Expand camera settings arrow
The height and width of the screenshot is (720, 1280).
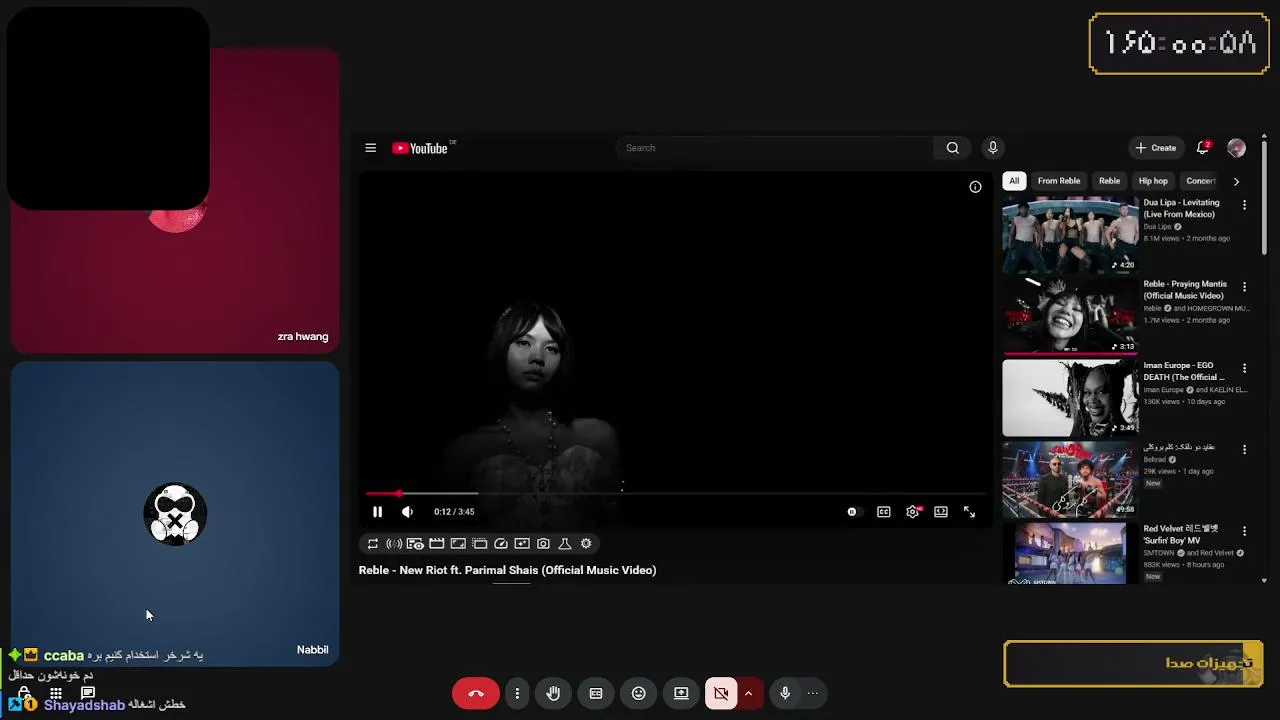pos(748,693)
